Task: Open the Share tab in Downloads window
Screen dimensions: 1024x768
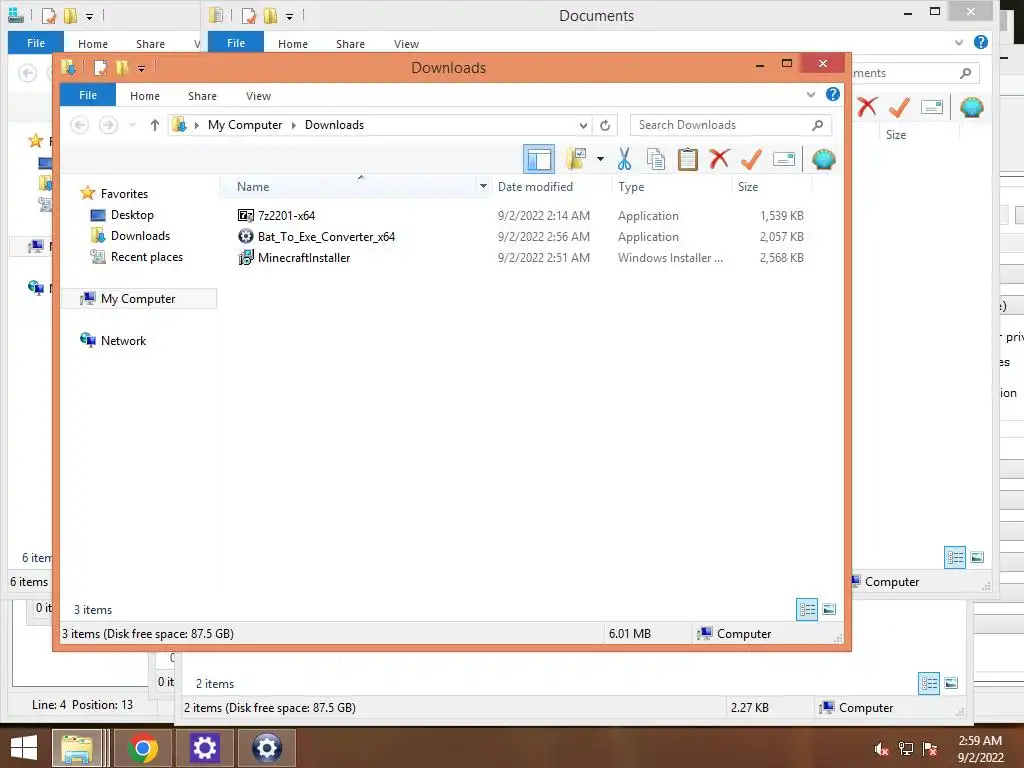Action: (x=202, y=96)
